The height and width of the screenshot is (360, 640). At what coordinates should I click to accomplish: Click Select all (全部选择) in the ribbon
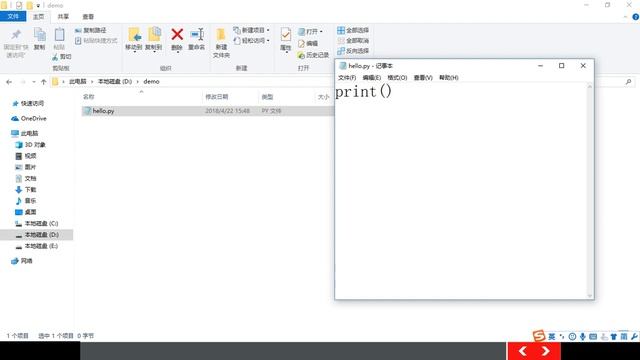coord(353,30)
